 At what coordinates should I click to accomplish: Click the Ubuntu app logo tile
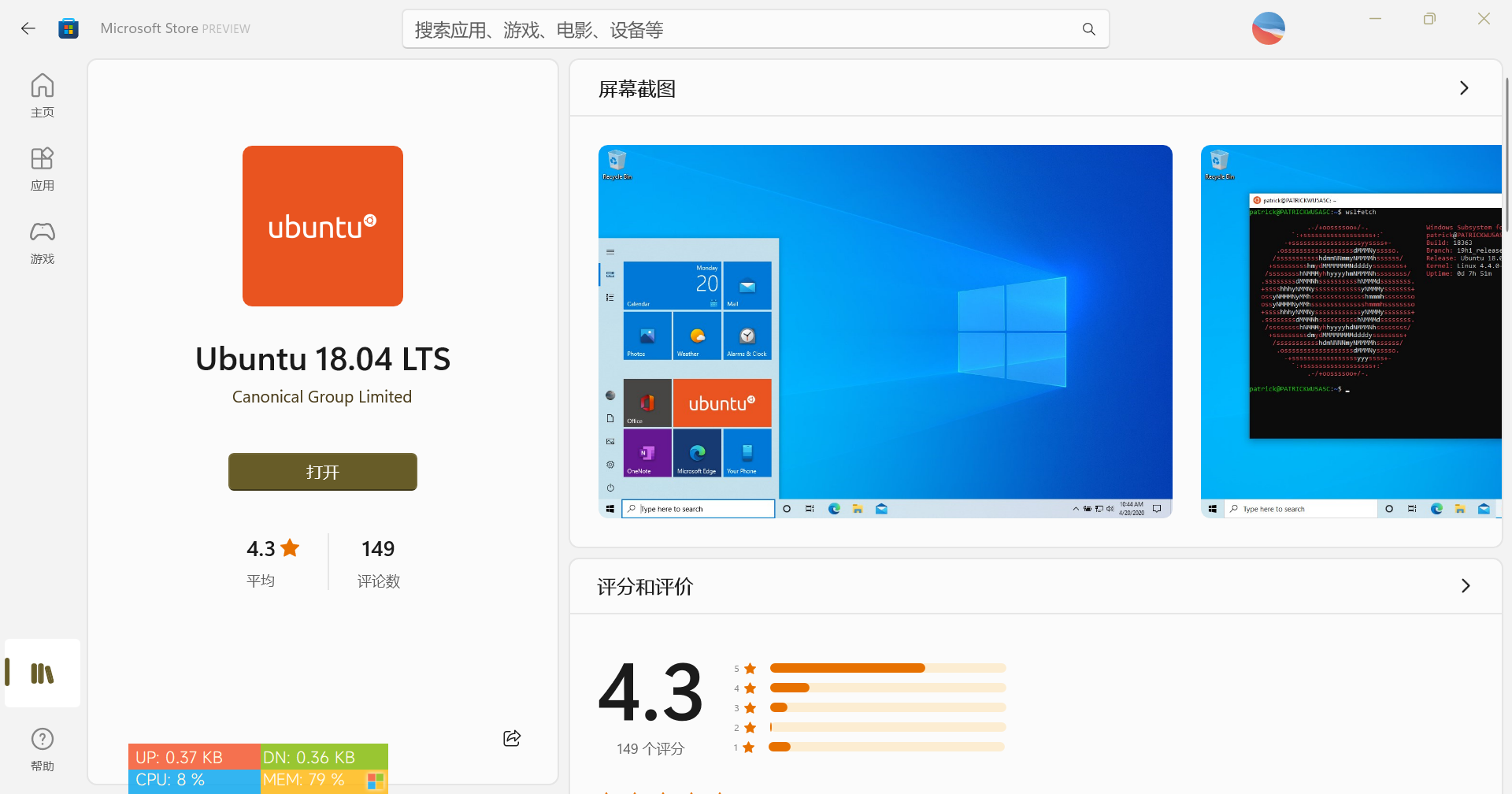point(323,226)
